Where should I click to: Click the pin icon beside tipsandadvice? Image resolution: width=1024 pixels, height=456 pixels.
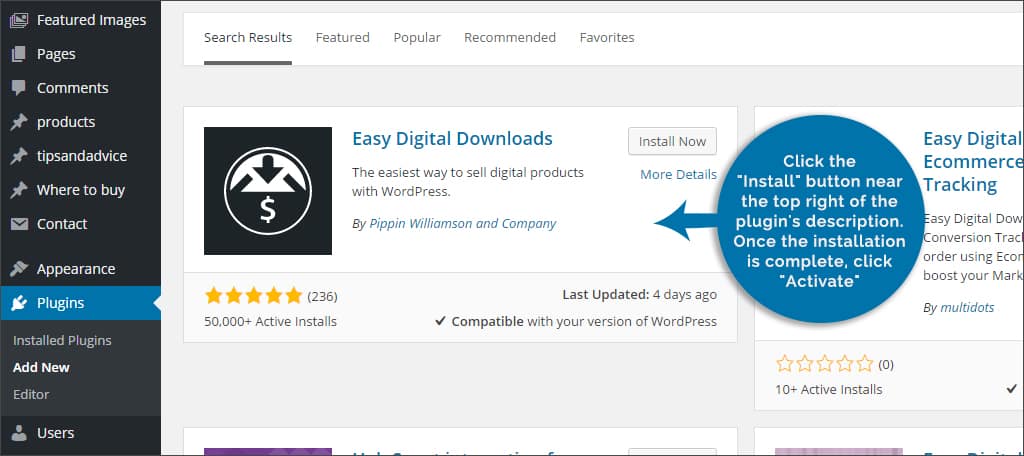tap(19, 156)
